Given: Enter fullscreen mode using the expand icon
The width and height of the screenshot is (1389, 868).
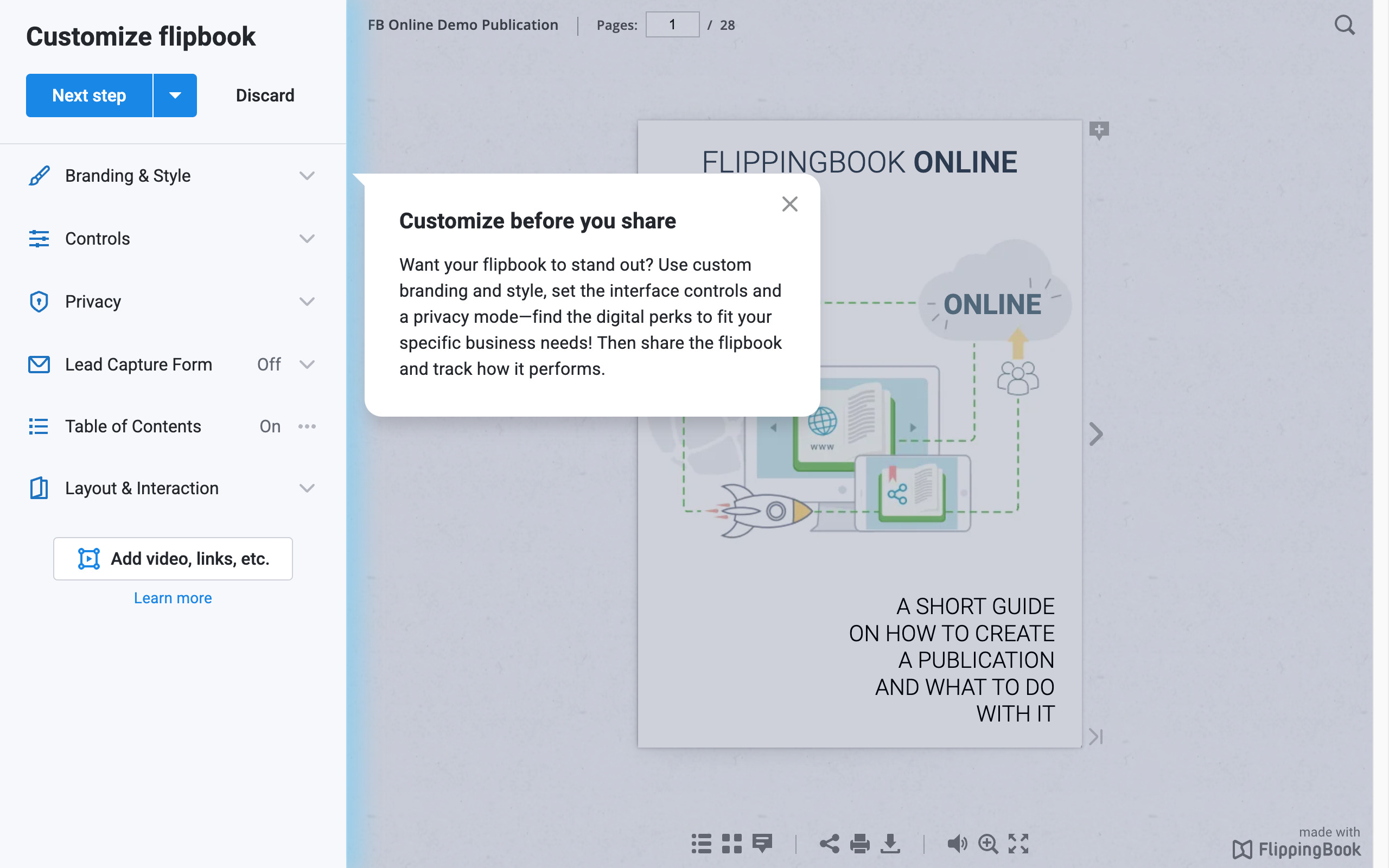Looking at the screenshot, I should point(1019,843).
